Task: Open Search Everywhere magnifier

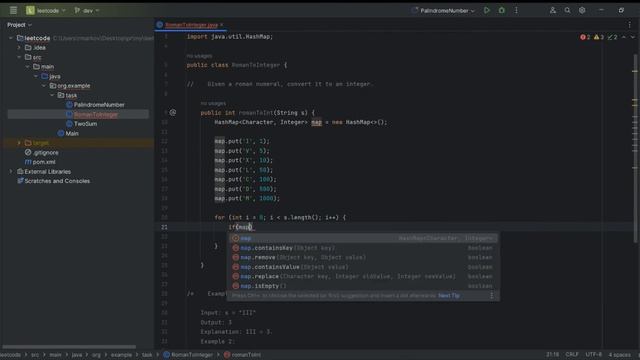Action: click(x=567, y=10)
